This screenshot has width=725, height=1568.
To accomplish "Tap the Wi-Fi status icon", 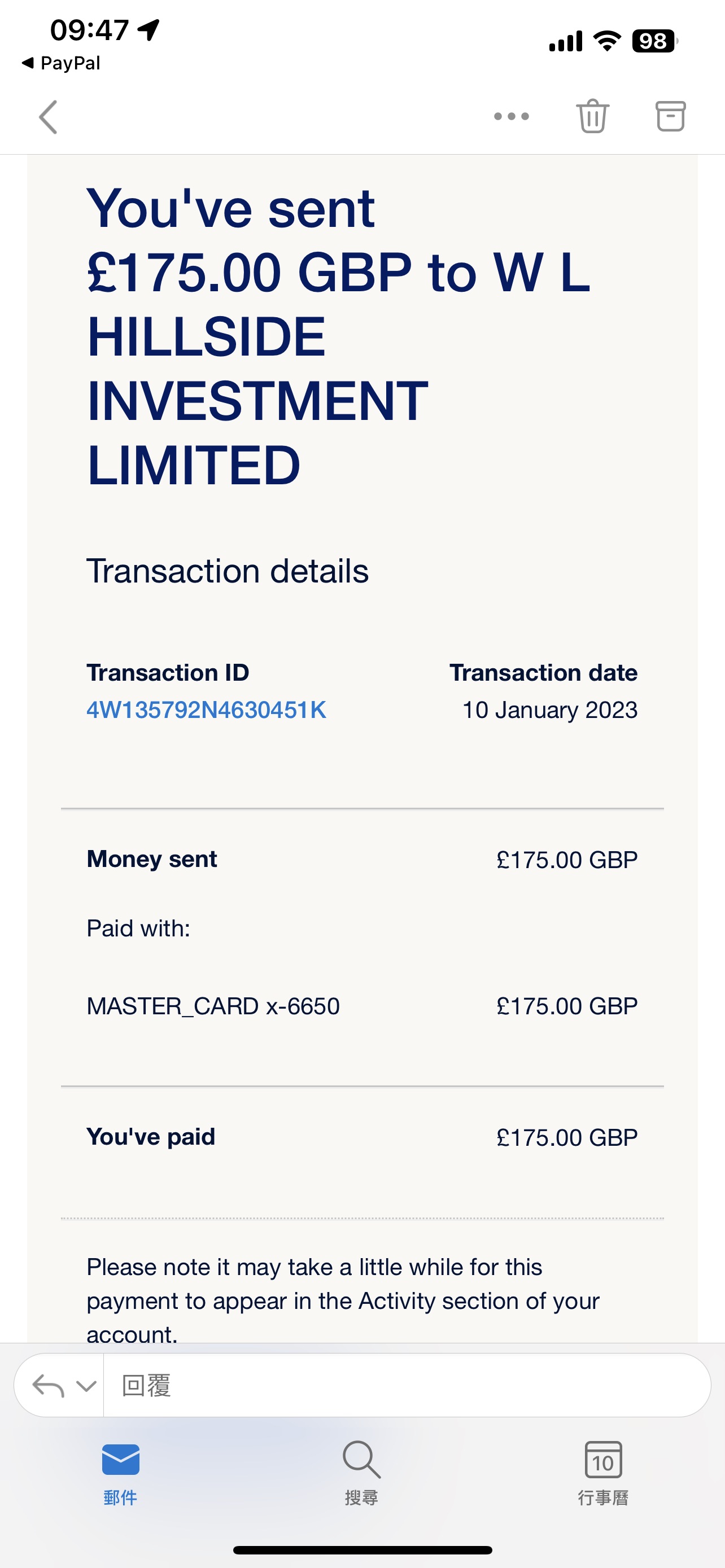I will point(607,41).
